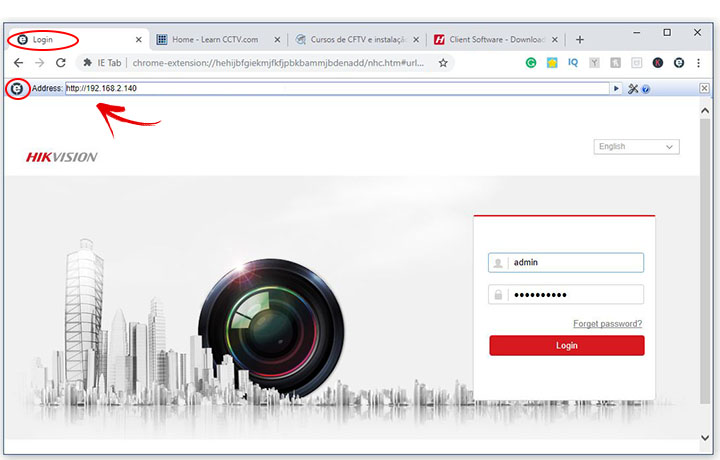This screenshot has width=720, height=460.
Task: Expand the English language dropdown
Action: pos(636,147)
